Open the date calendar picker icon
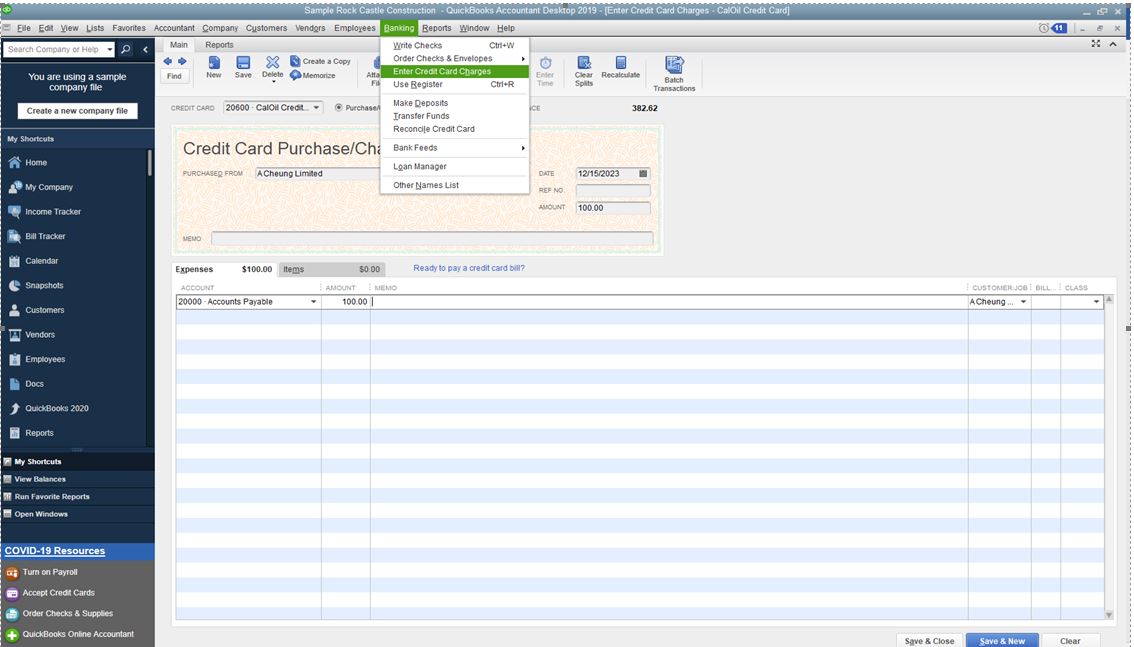The width and height of the screenshot is (1134, 647). (643, 174)
